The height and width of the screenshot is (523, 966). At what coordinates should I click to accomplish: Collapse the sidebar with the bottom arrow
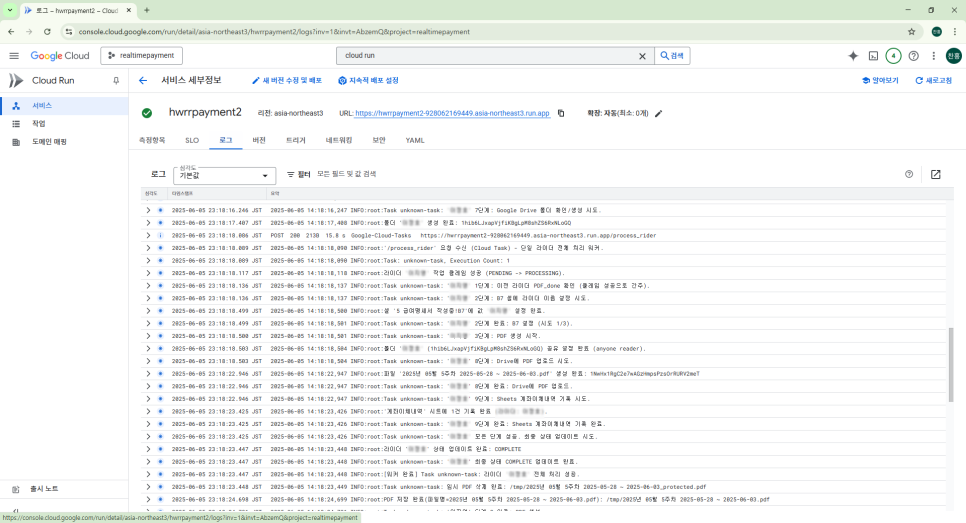[16, 511]
